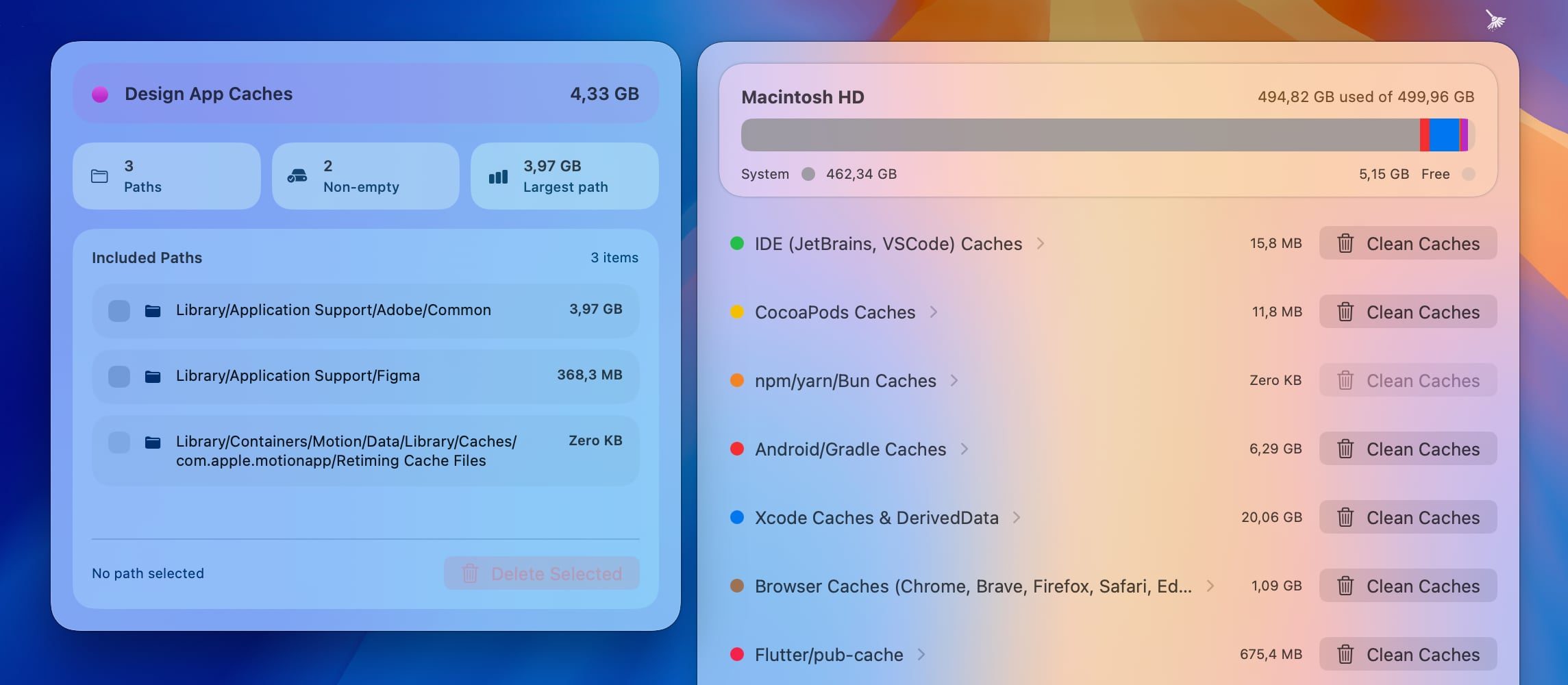The image size is (1568, 685).
Task: Click the 3,97 GB Largest path card
Action: 564,176
